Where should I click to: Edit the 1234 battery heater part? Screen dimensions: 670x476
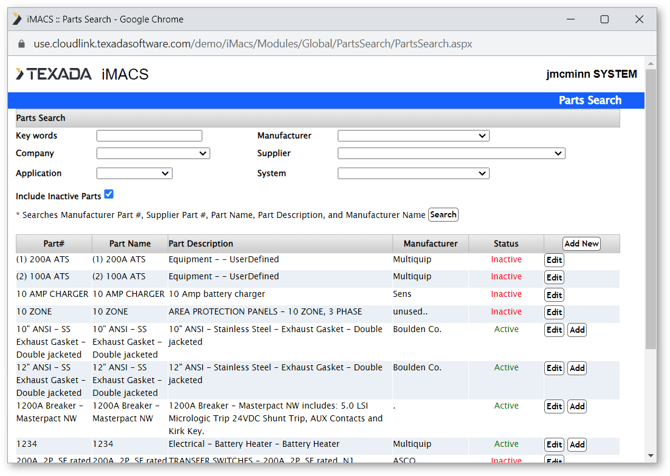point(554,444)
